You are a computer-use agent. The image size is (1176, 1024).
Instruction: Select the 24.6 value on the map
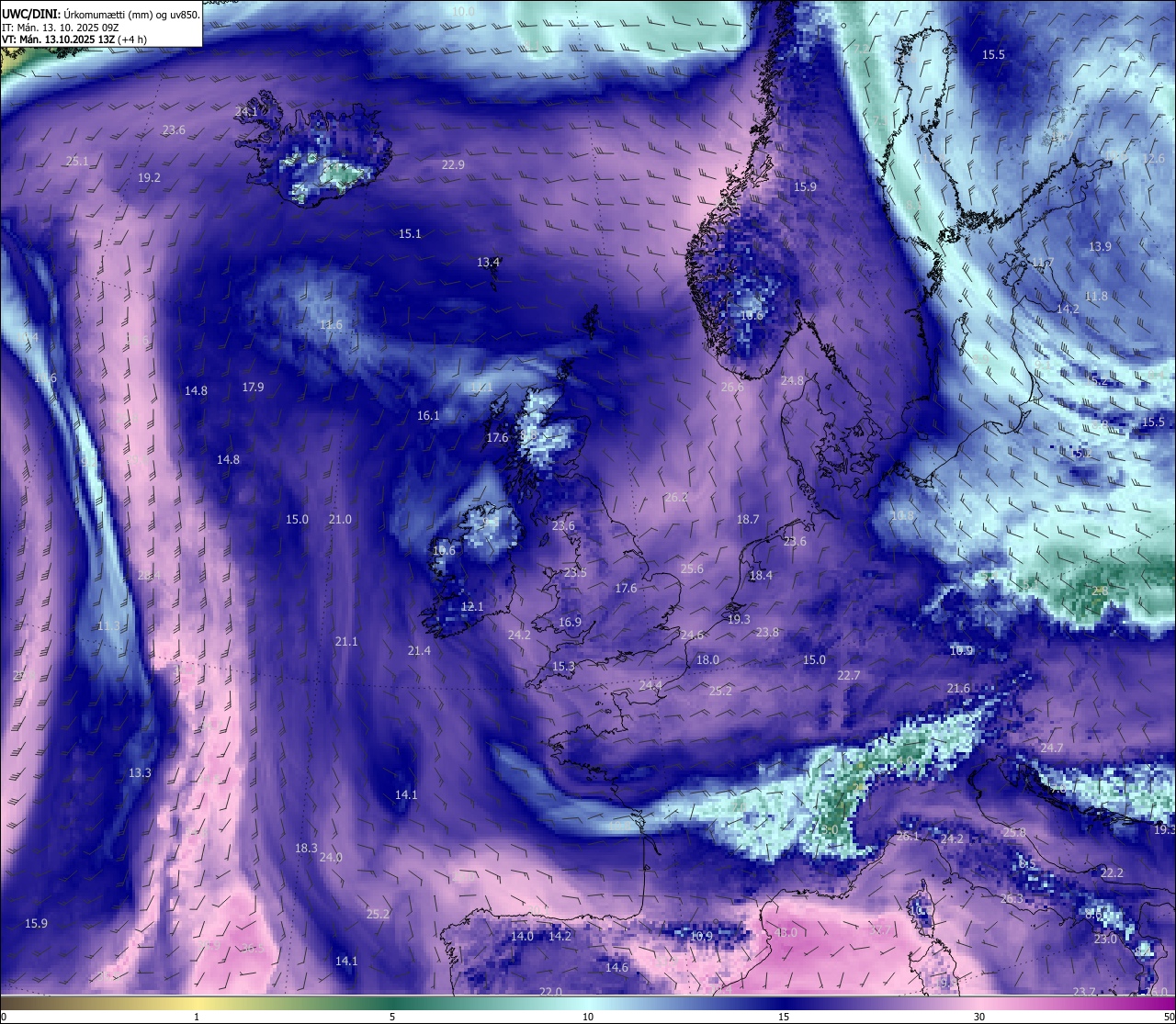point(692,636)
